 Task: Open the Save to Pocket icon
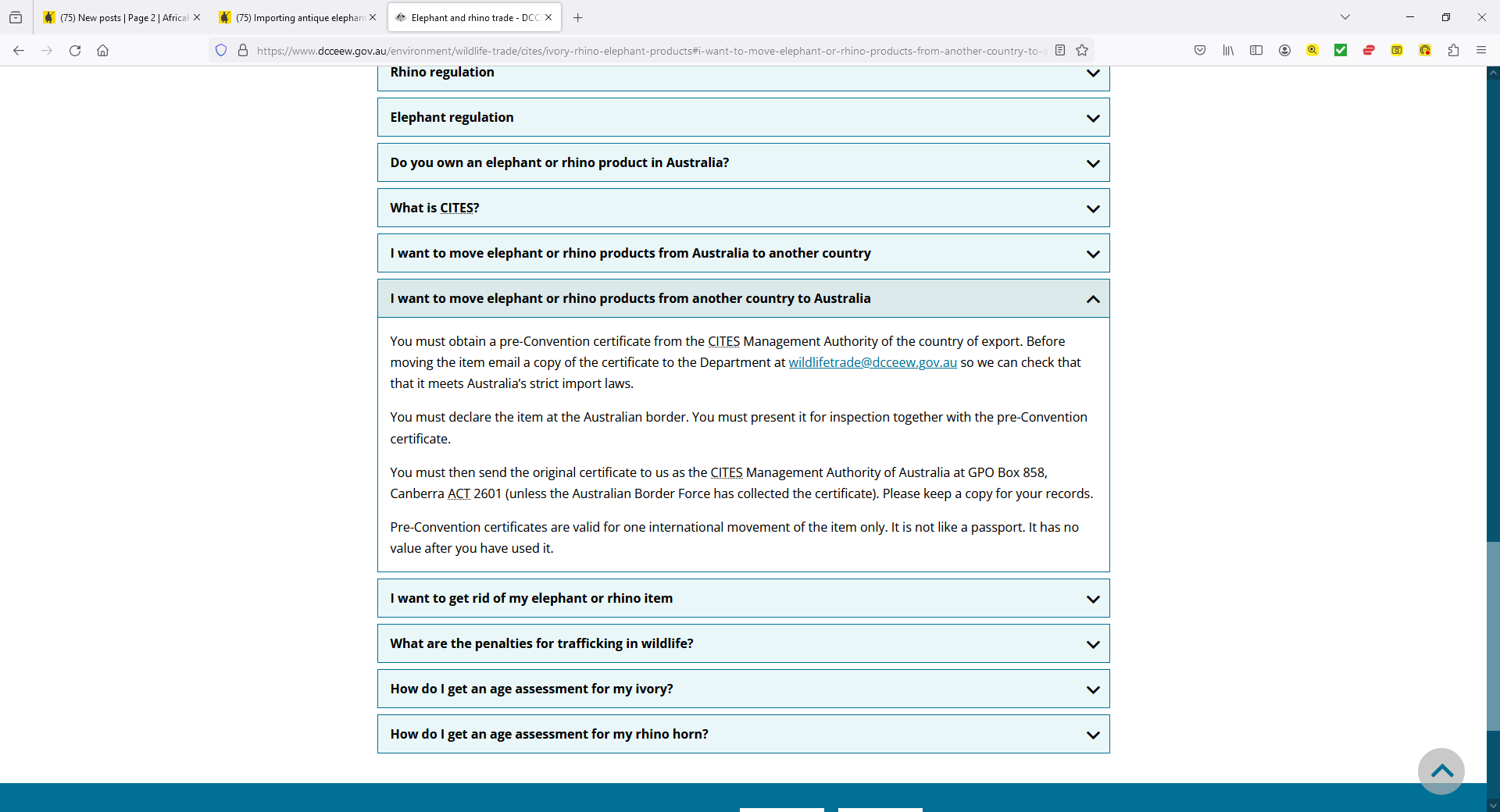pyautogui.click(x=1200, y=51)
